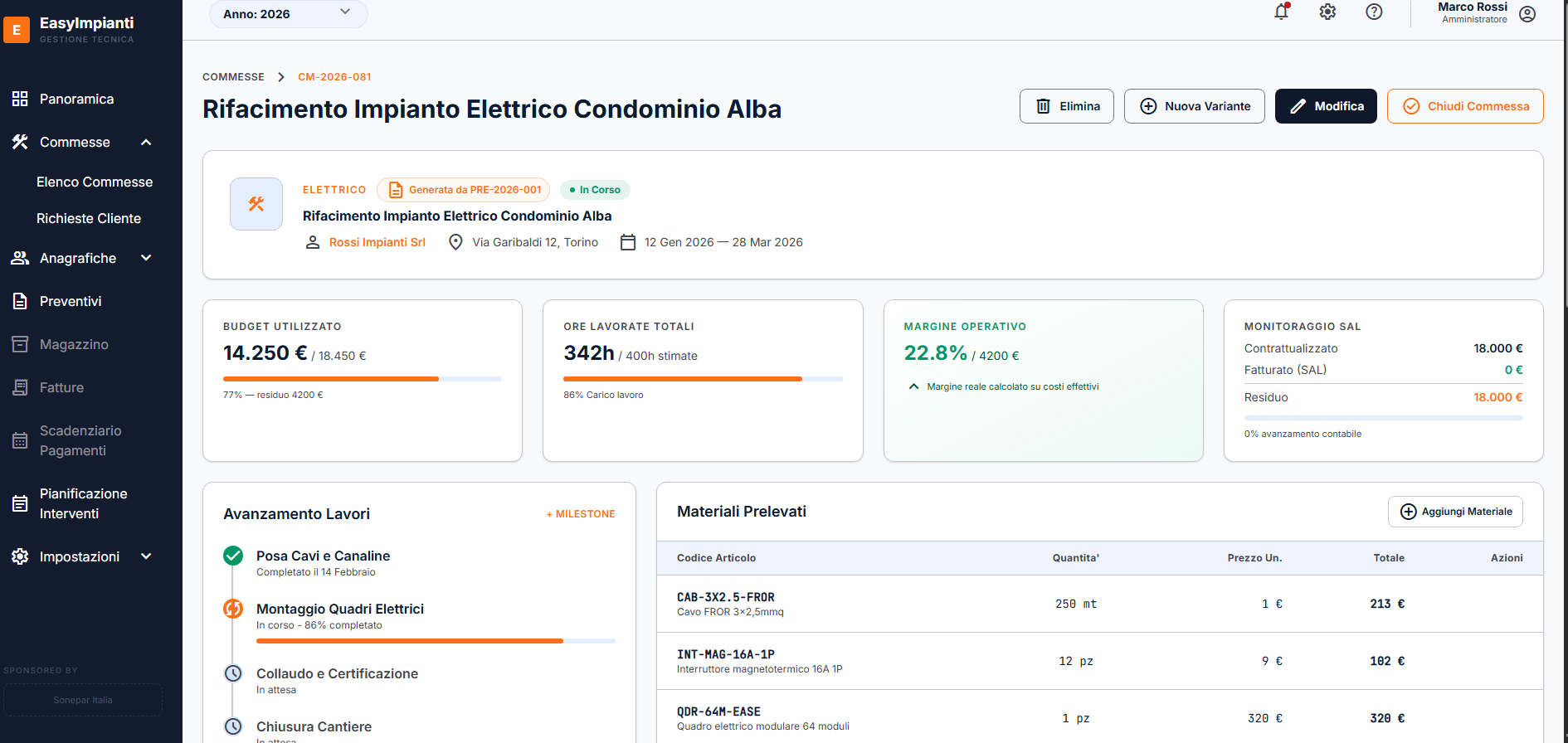The height and width of the screenshot is (743, 1568).
Task: Open the help question mark icon
Action: 1375,12
